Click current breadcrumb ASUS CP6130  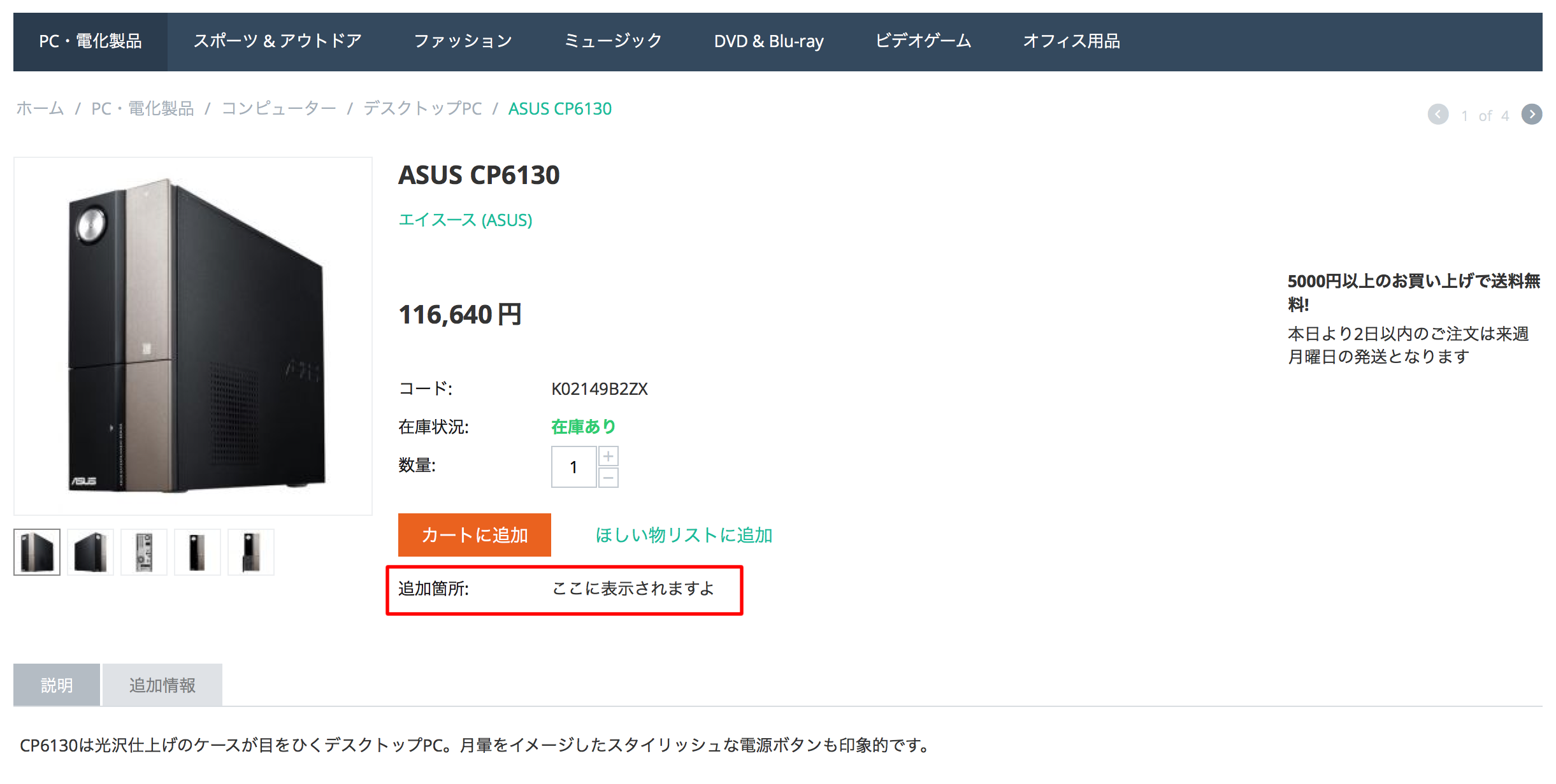coord(560,109)
